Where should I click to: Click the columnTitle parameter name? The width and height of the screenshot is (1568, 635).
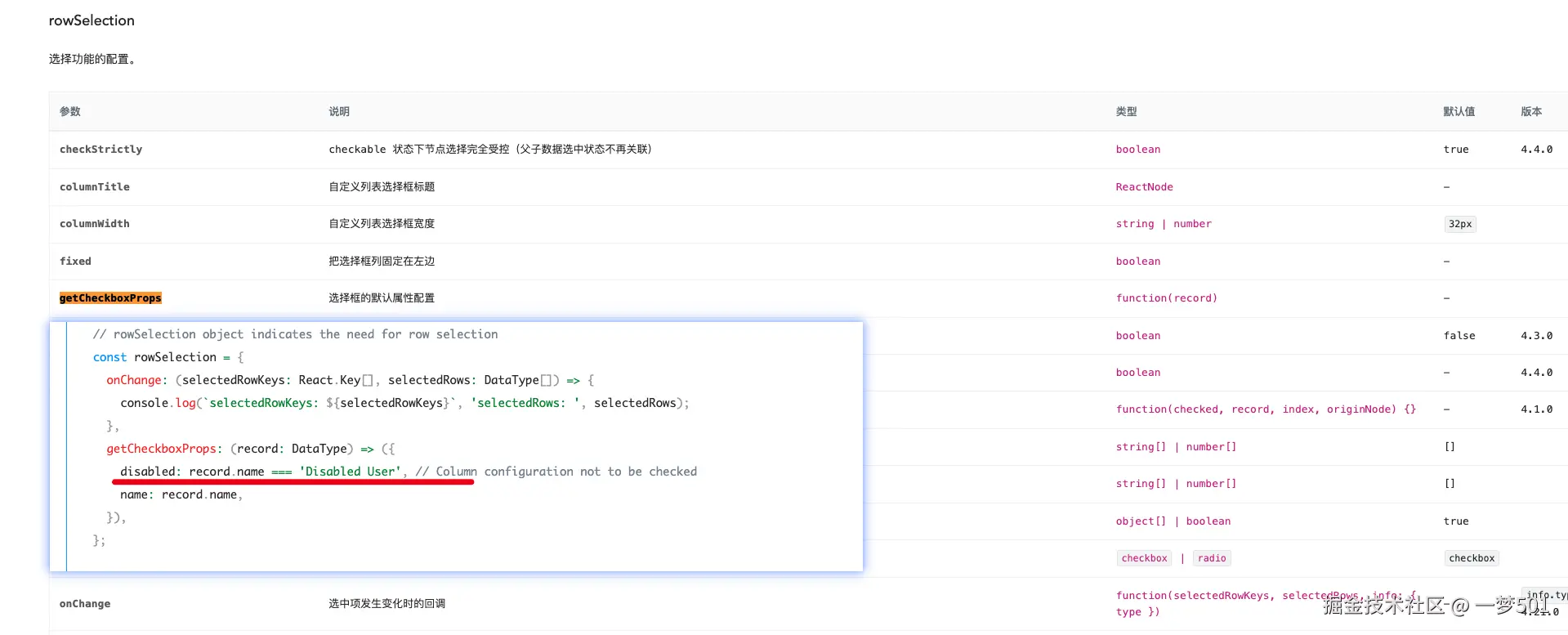point(94,187)
